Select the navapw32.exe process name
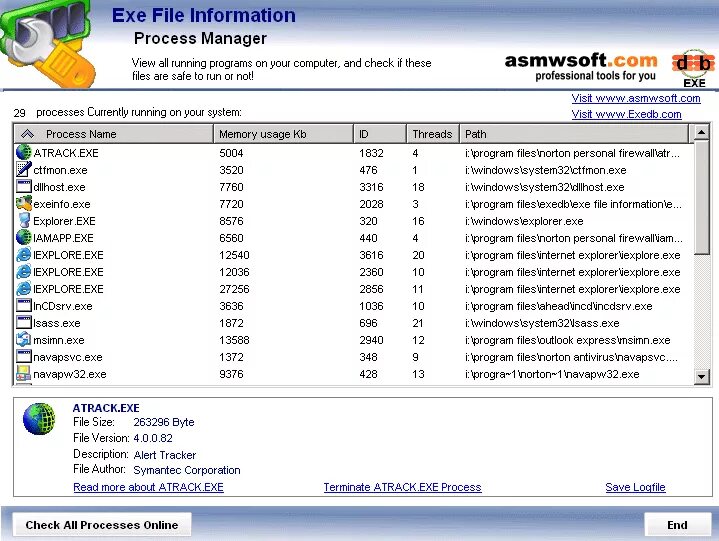This screenshot has height=541, width=719. point(70,374)
